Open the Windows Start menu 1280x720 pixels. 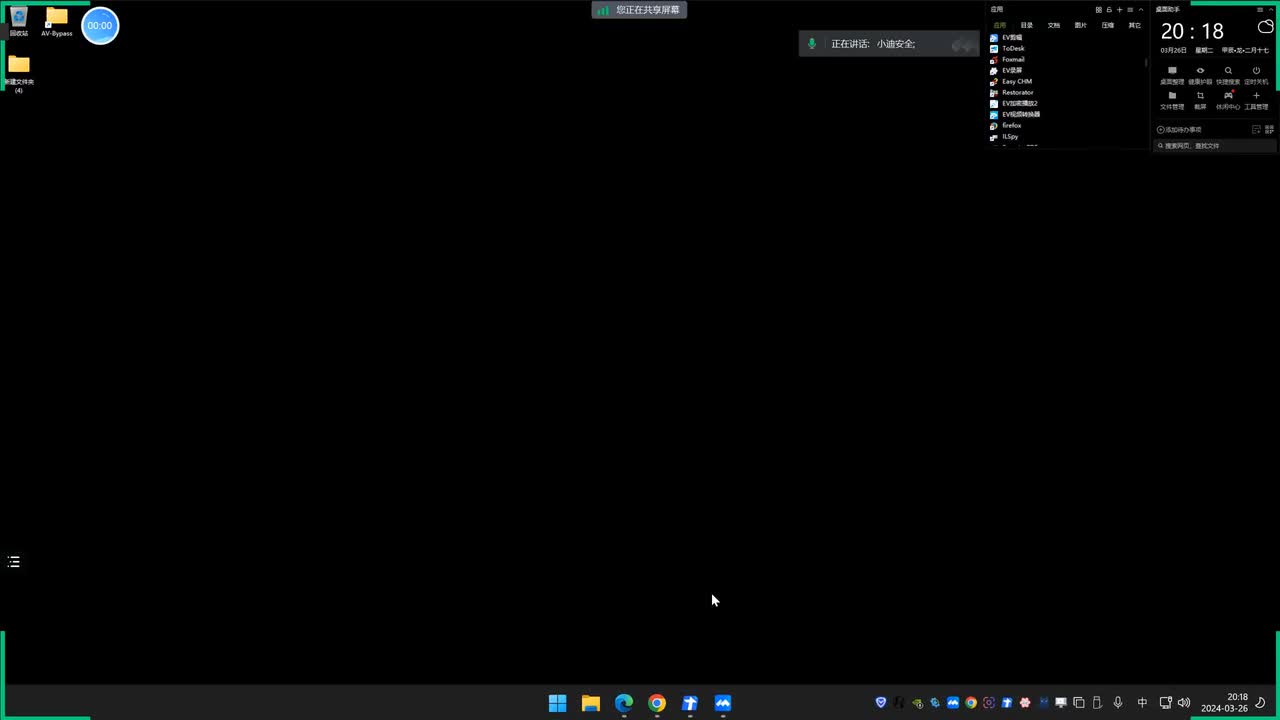(558, 703)
